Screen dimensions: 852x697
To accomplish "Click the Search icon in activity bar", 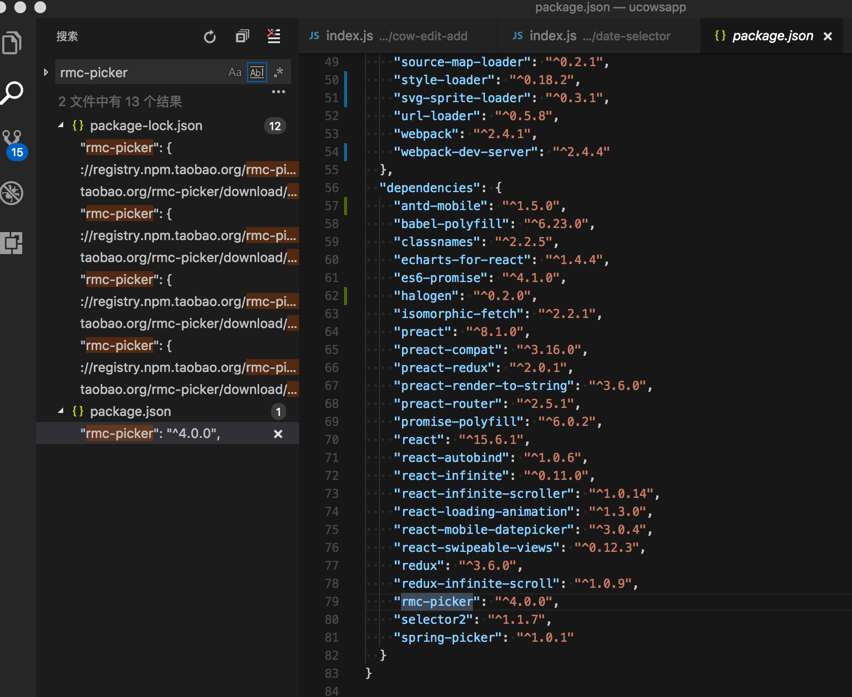I will (x=12, y=93).
